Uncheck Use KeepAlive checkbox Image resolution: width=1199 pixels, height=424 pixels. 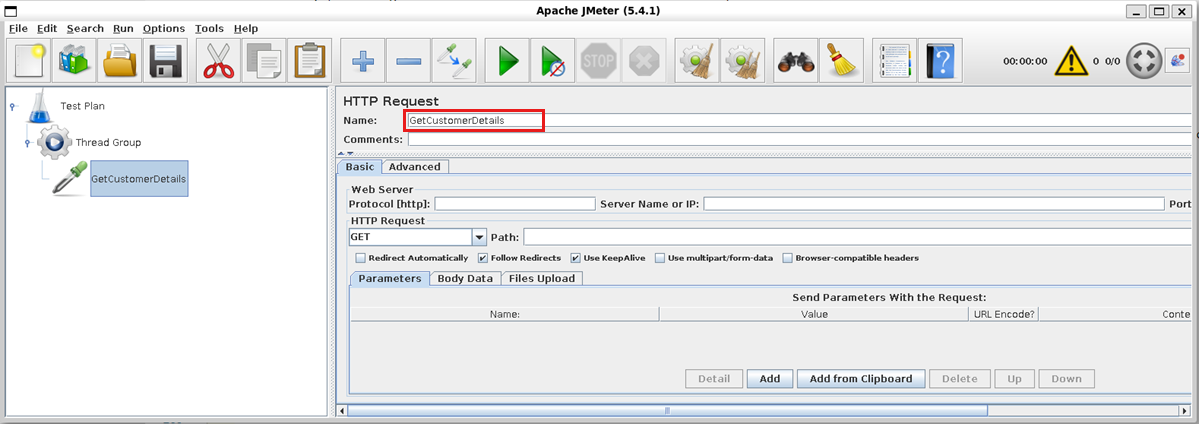click(x=576, y=259)
